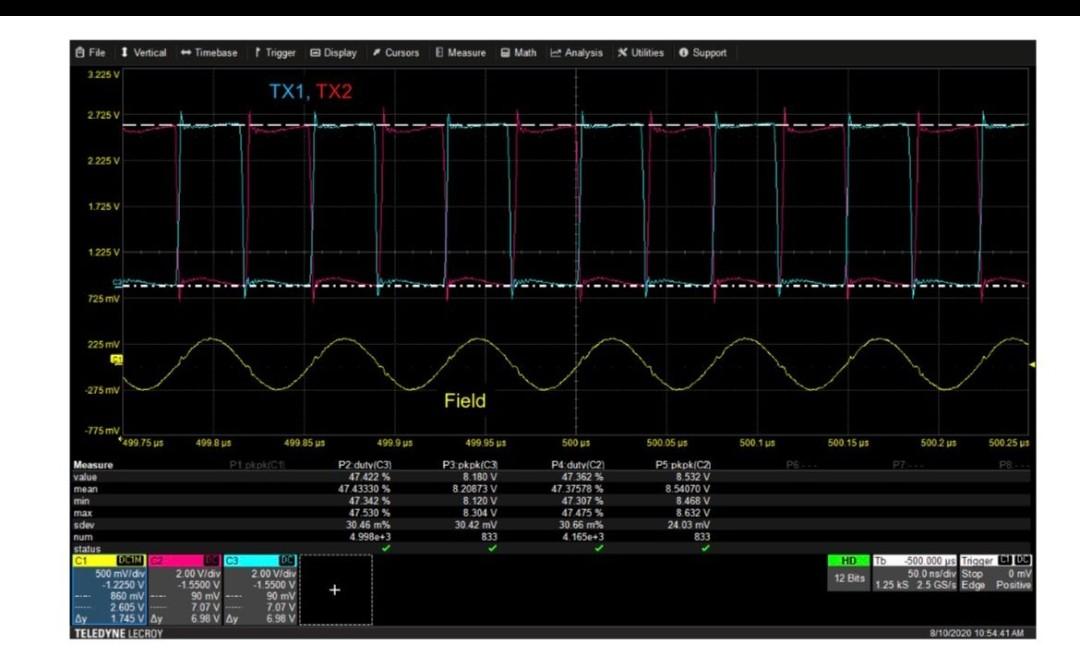
Task: Open the Analysis graph icon
Action: coord(556,53)
